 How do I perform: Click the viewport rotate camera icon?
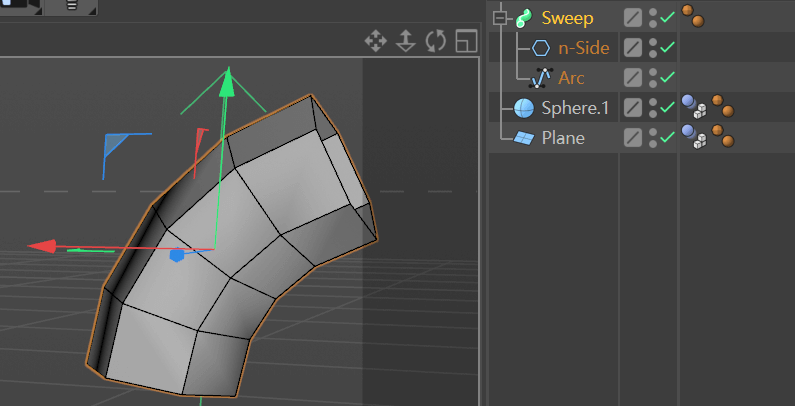pyautogui.click(x=436, y=41)
